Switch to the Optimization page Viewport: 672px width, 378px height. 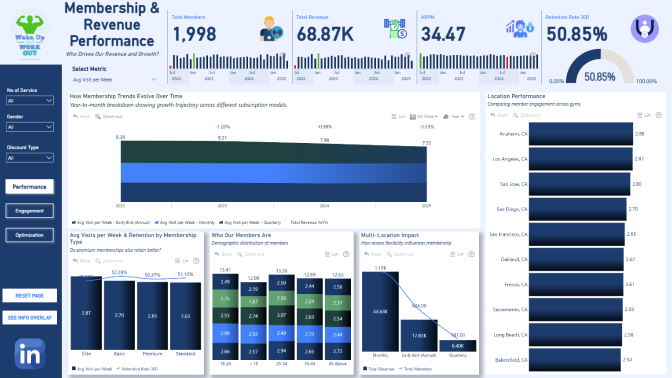30,235
